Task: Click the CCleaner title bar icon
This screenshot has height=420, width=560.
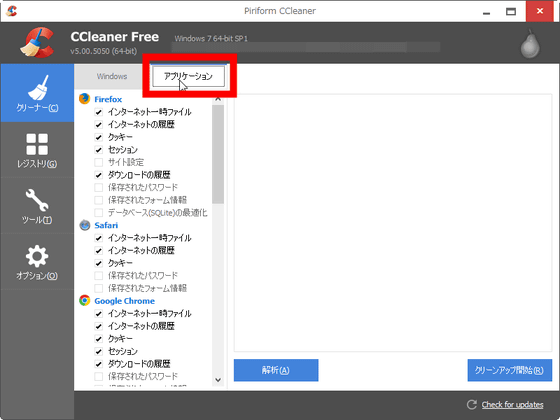Action: click(x=11, y=11)
